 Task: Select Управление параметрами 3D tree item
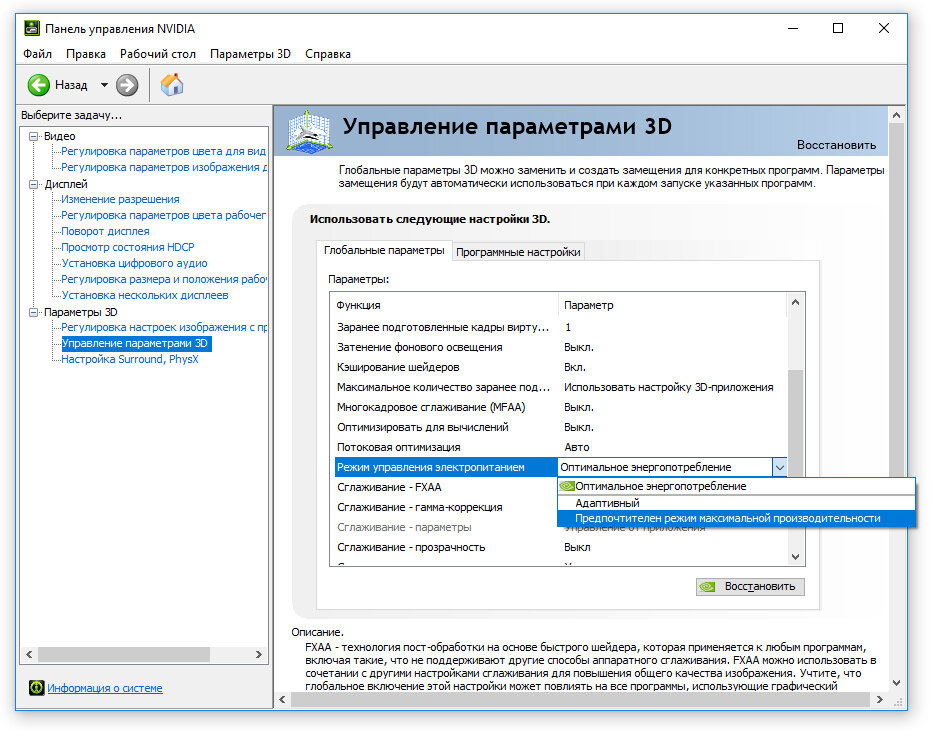click(x=136, y=344)
